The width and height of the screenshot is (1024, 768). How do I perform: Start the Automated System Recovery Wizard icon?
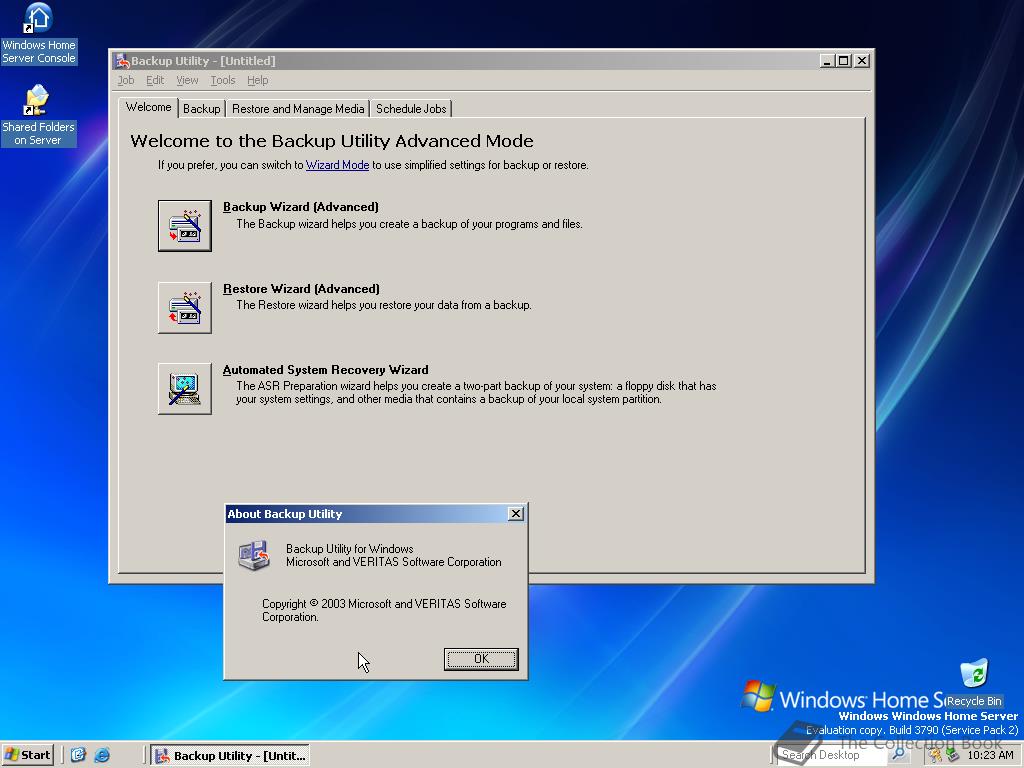185,389
